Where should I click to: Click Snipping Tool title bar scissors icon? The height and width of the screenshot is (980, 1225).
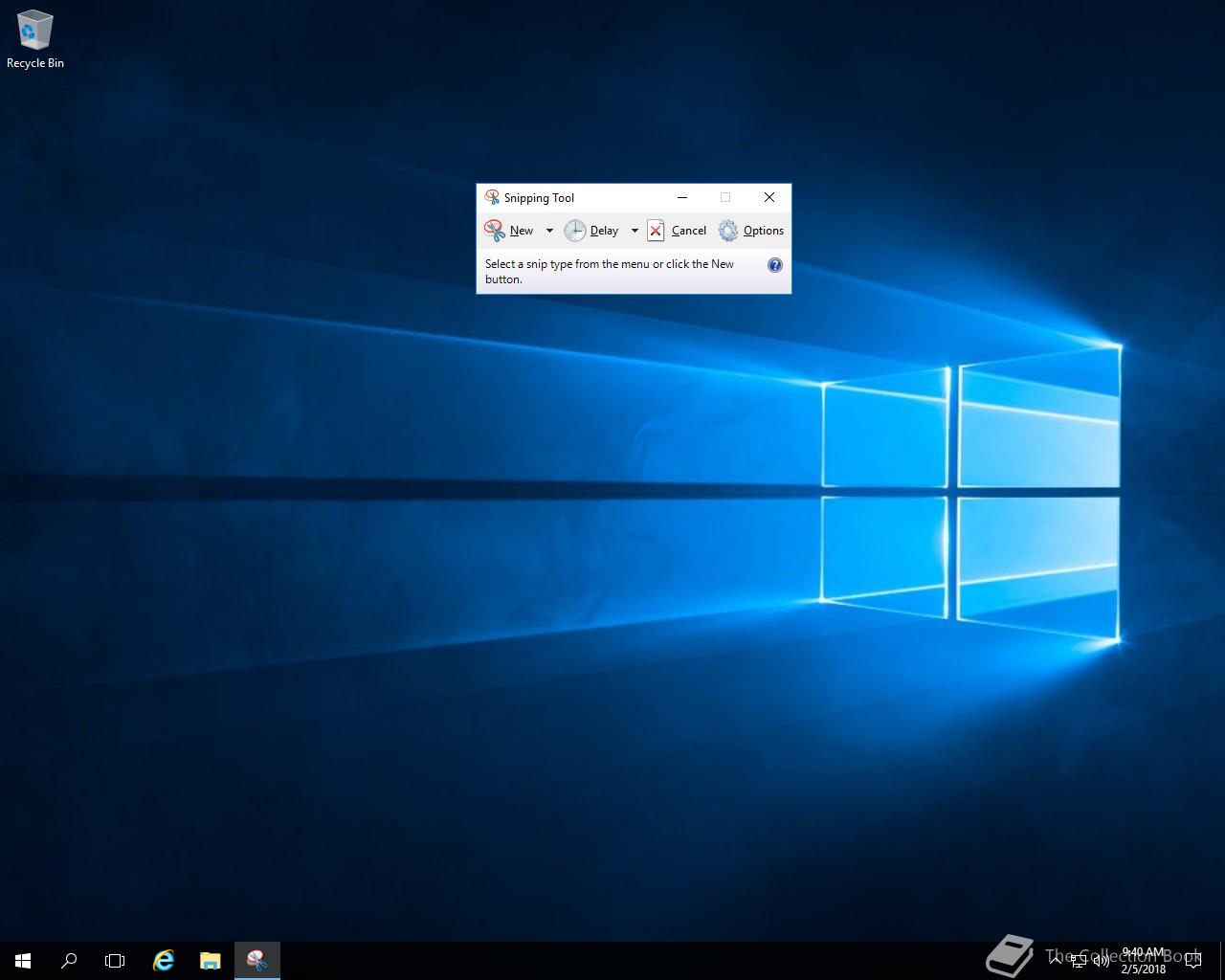tap(492, 197)
